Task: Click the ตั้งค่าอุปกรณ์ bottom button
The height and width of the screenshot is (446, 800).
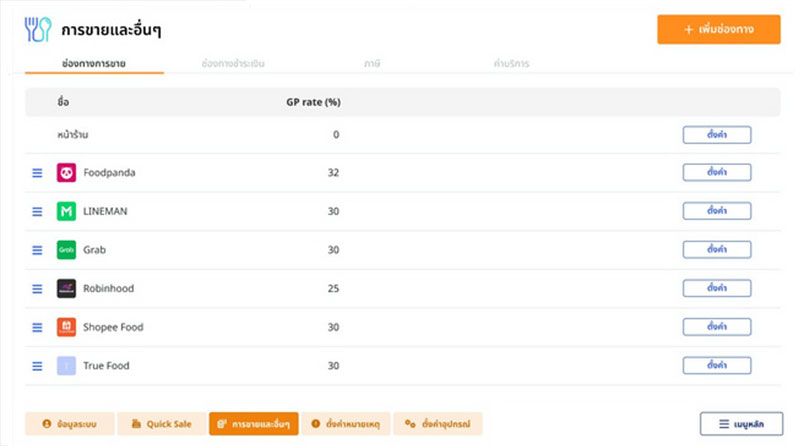Action: click(x=438, y=424)
